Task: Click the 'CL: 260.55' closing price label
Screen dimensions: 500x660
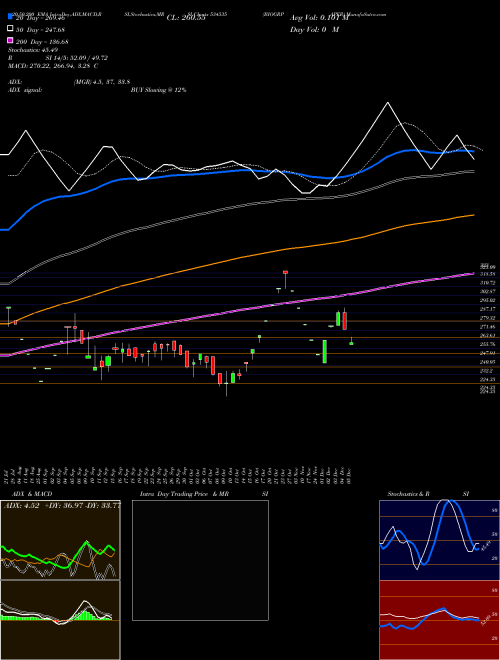Action: 186,18
